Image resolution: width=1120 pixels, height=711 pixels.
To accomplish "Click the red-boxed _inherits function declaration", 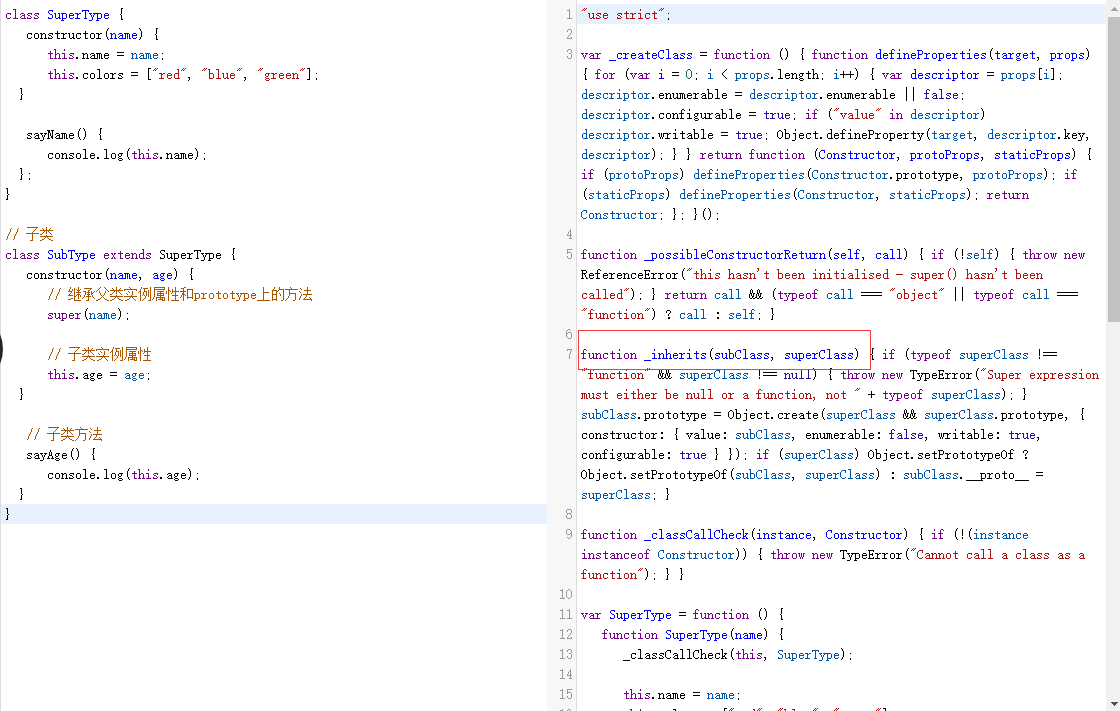I will (x=720, y=354).
